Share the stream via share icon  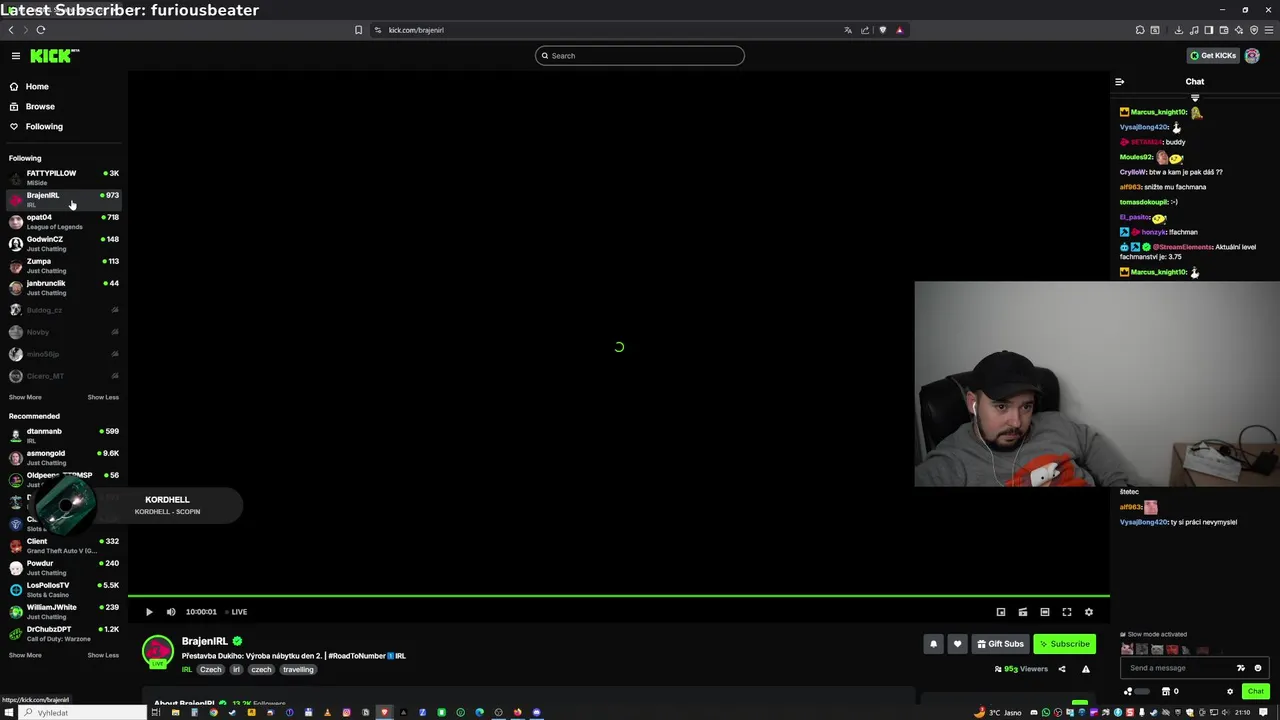1062,669
